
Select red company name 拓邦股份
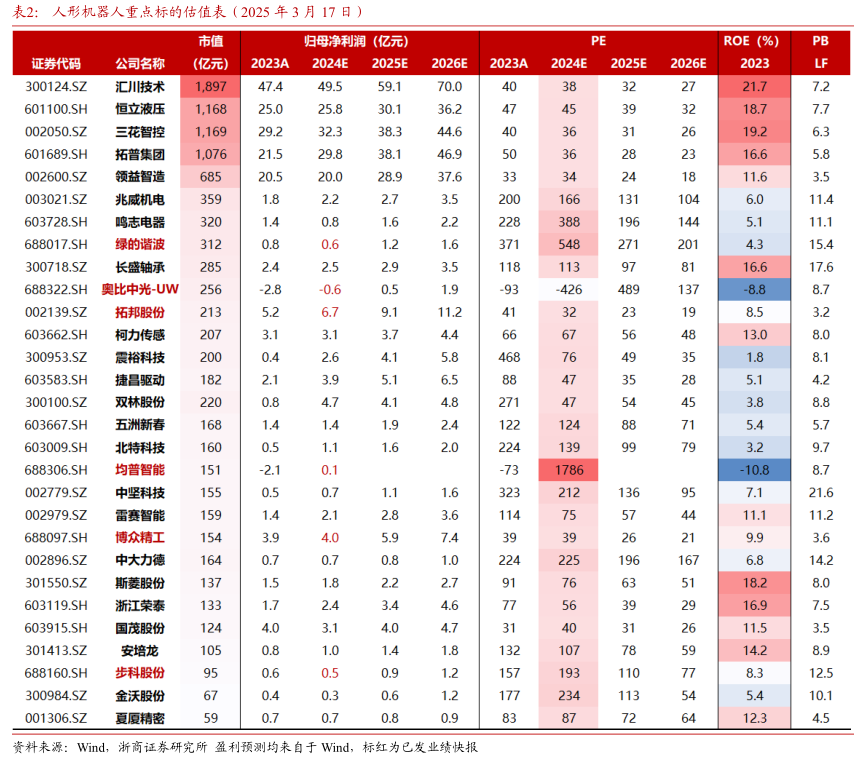tap(140, 313)
